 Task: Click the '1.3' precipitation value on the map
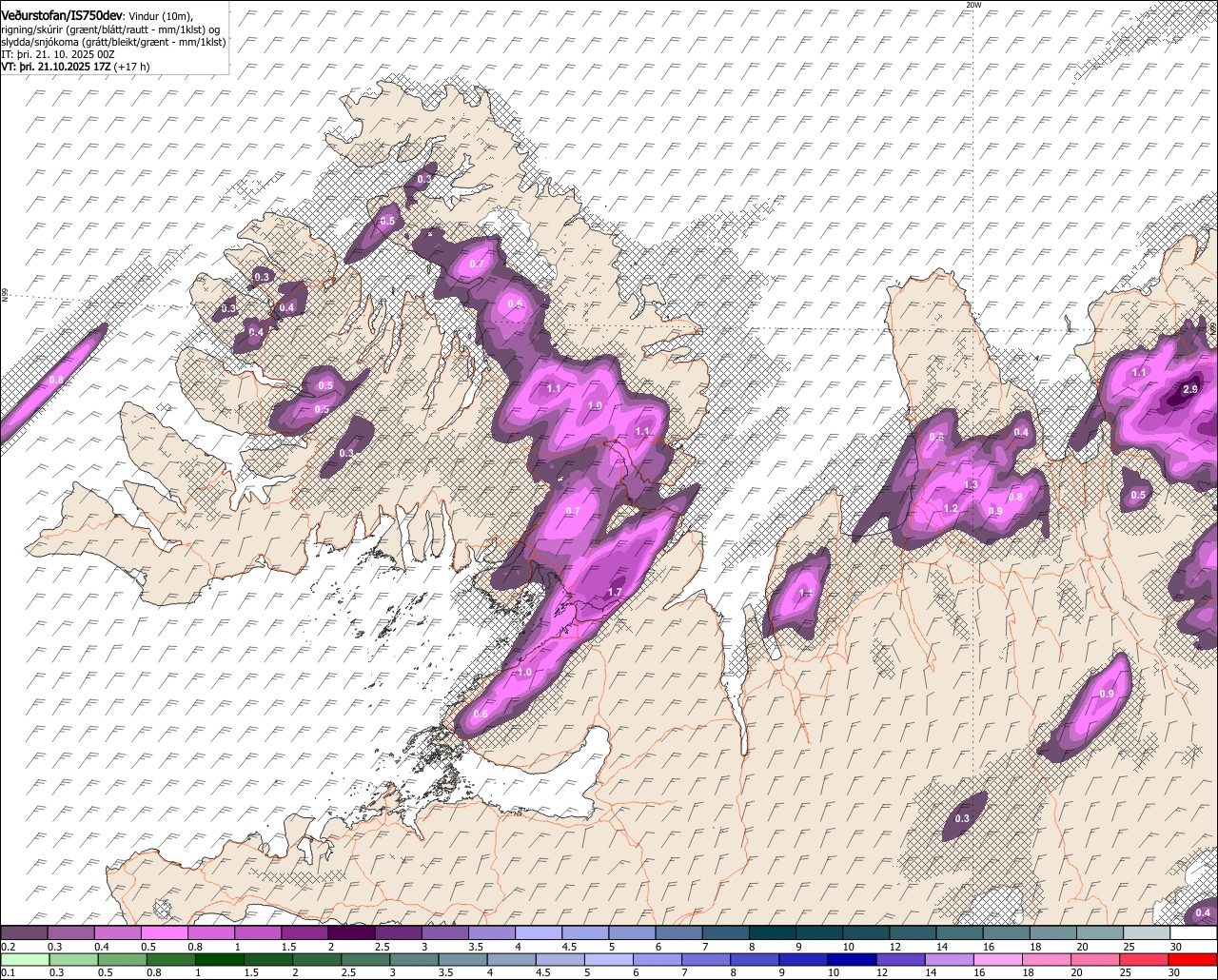pos(971,485)
